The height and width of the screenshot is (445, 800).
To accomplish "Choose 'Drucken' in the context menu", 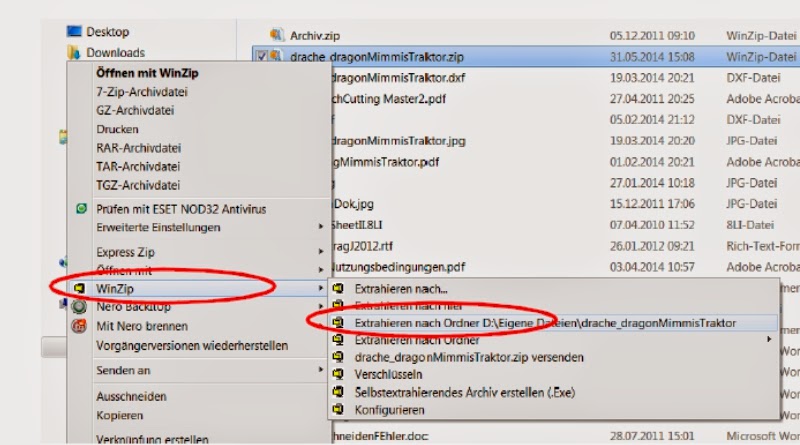I will coord(117,129).
